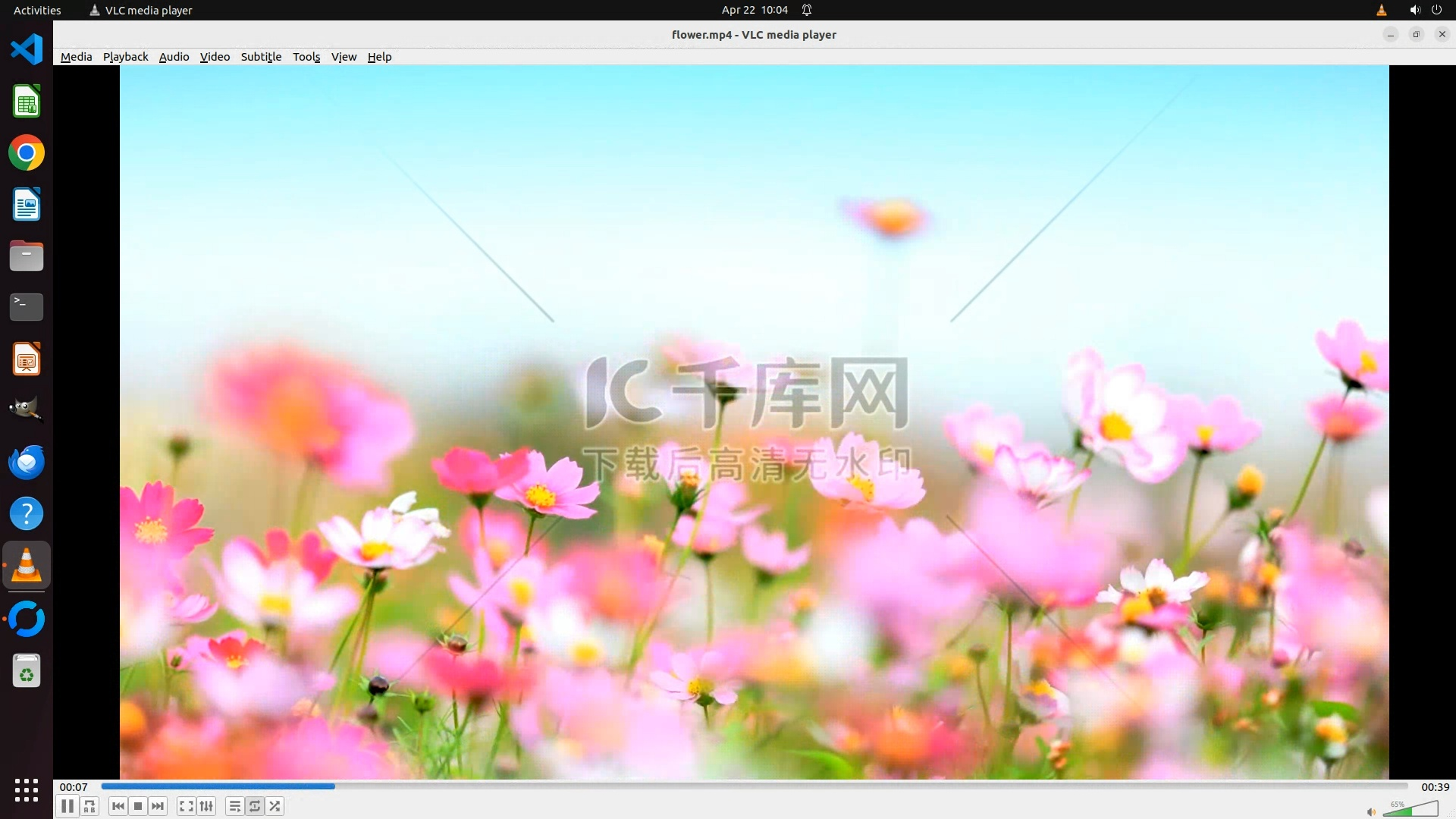Stop the video playback
The image size is (1456, 819).
[138, 806]
